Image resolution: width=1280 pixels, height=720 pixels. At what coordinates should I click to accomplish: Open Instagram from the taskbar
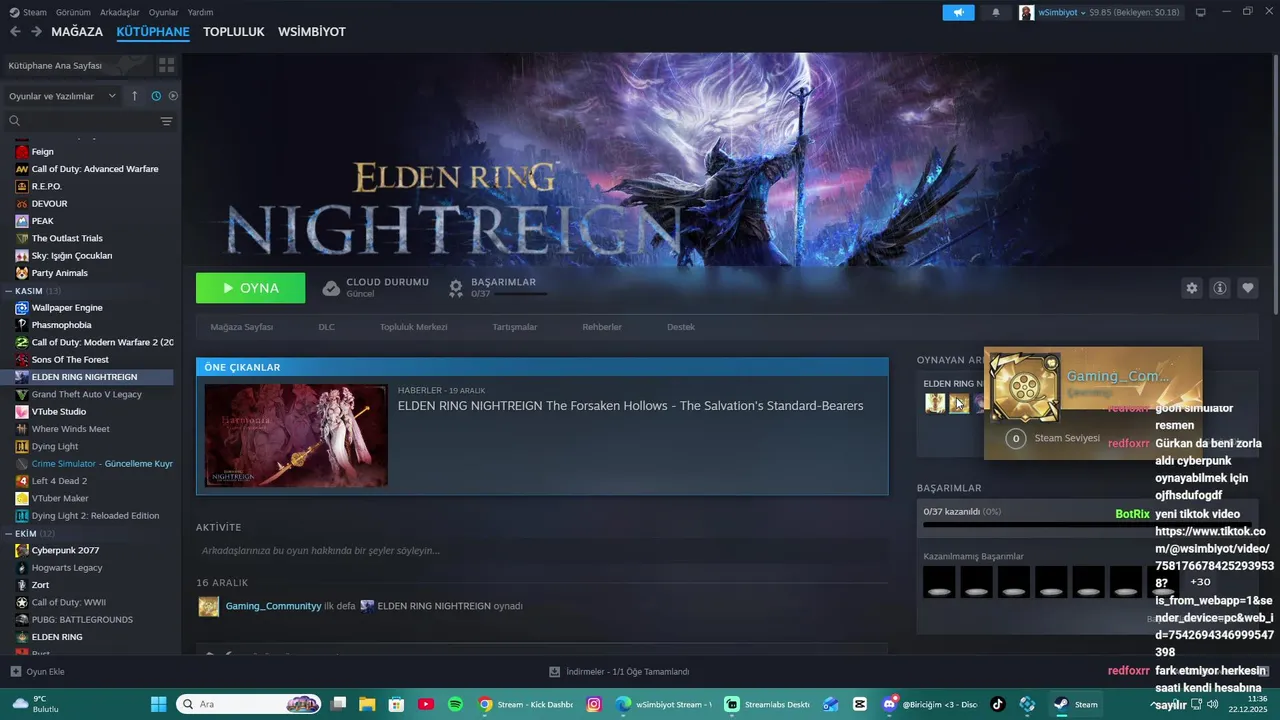594,704
